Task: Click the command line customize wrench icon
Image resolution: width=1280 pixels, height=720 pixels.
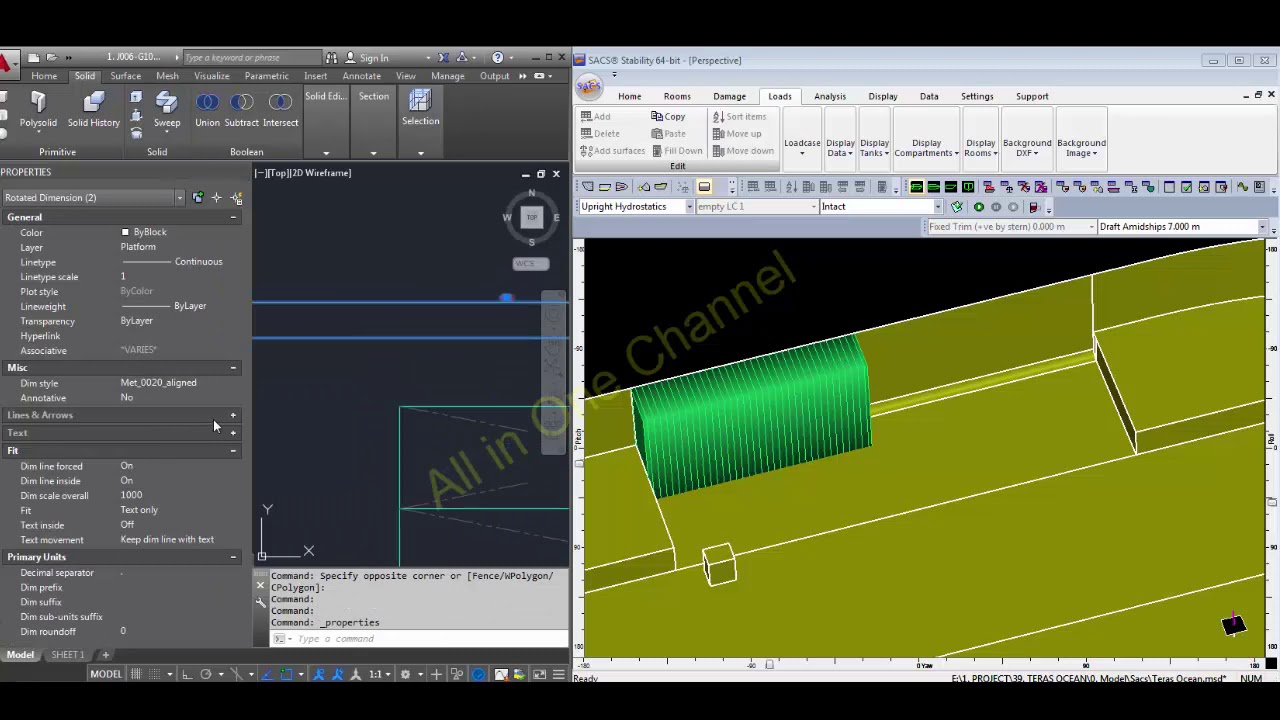Action: [261, 602]
